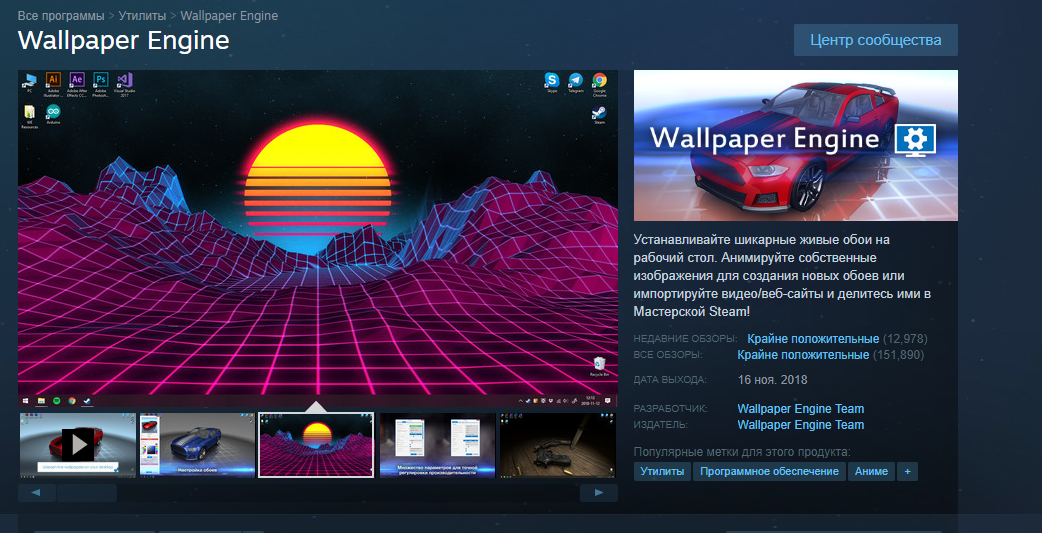Viewport: 1042px width, 533px height.
Task: Click the release date 16 ноя. 2018
Action: [772, 380]
